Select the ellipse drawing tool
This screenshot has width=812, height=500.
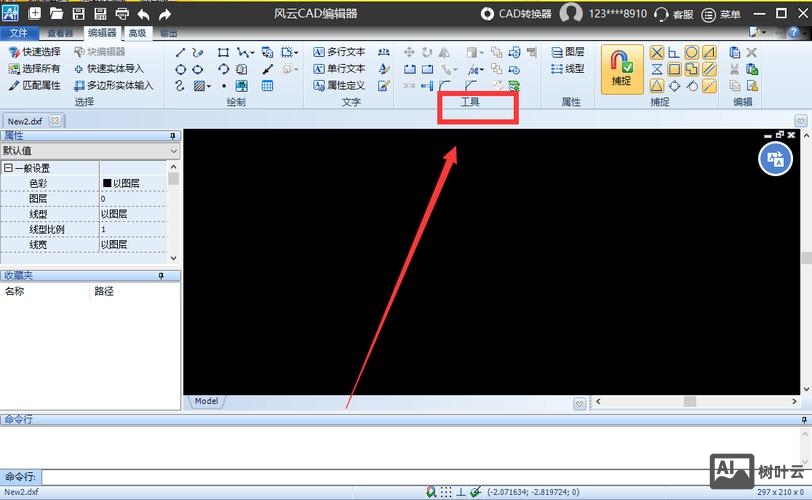(198, 69)
